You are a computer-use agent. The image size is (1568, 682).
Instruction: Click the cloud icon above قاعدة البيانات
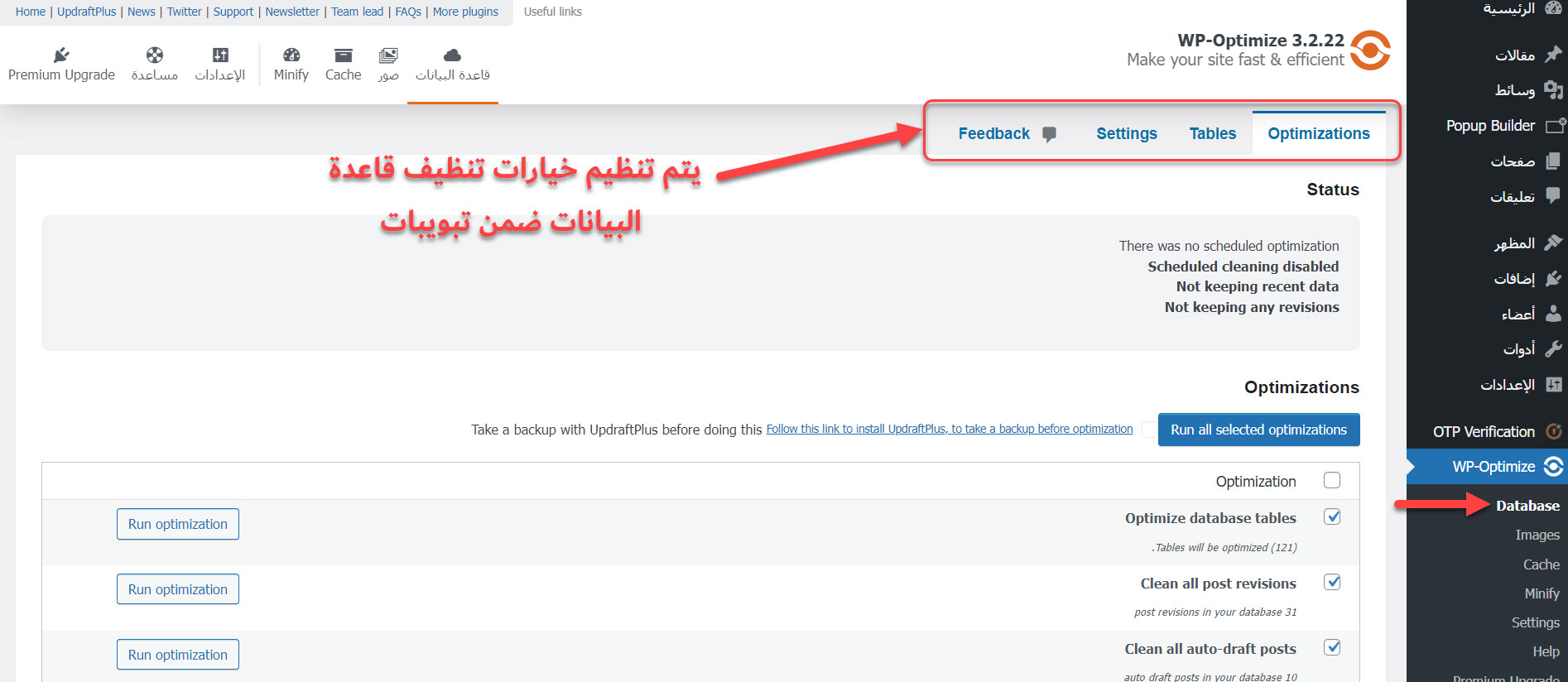pos(452,55)
